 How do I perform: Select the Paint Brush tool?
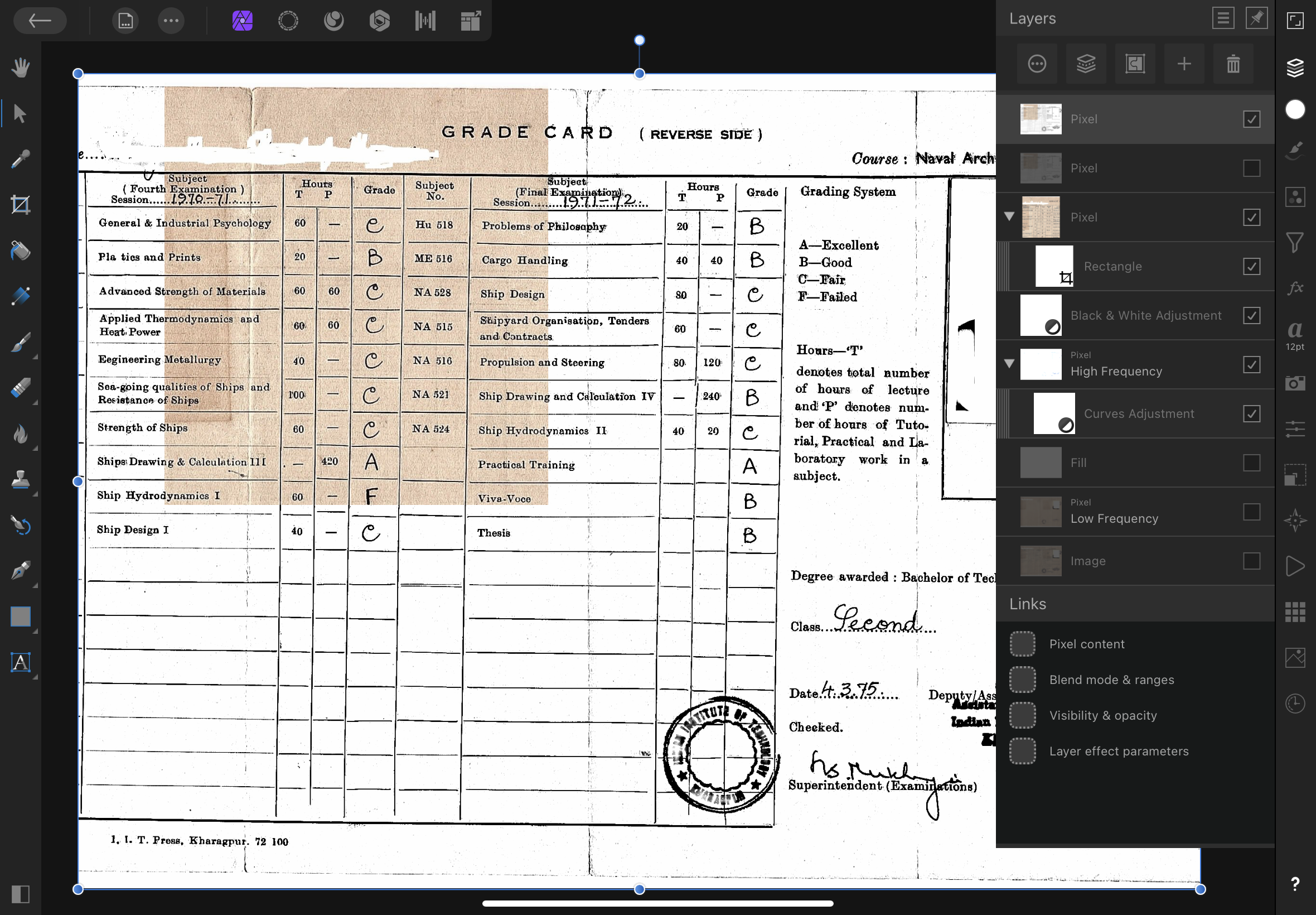click(21, 342)
